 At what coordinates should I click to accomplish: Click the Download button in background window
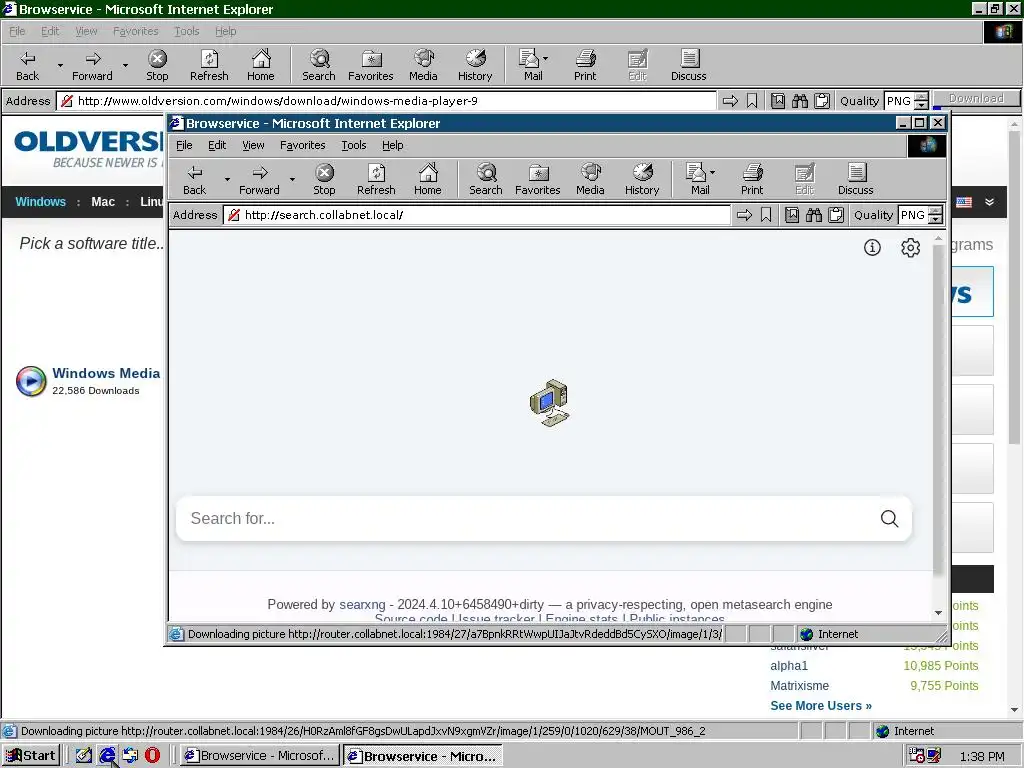pos(976,99)
